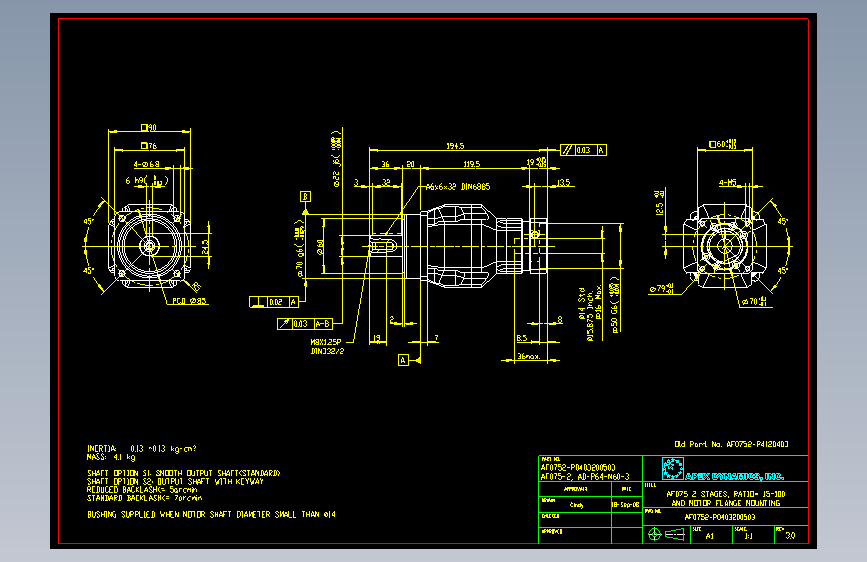Viewport: 867px width, 562px height.
Task: Click the Ø15.875 Inch. bore note
Action: click(590, 318)
